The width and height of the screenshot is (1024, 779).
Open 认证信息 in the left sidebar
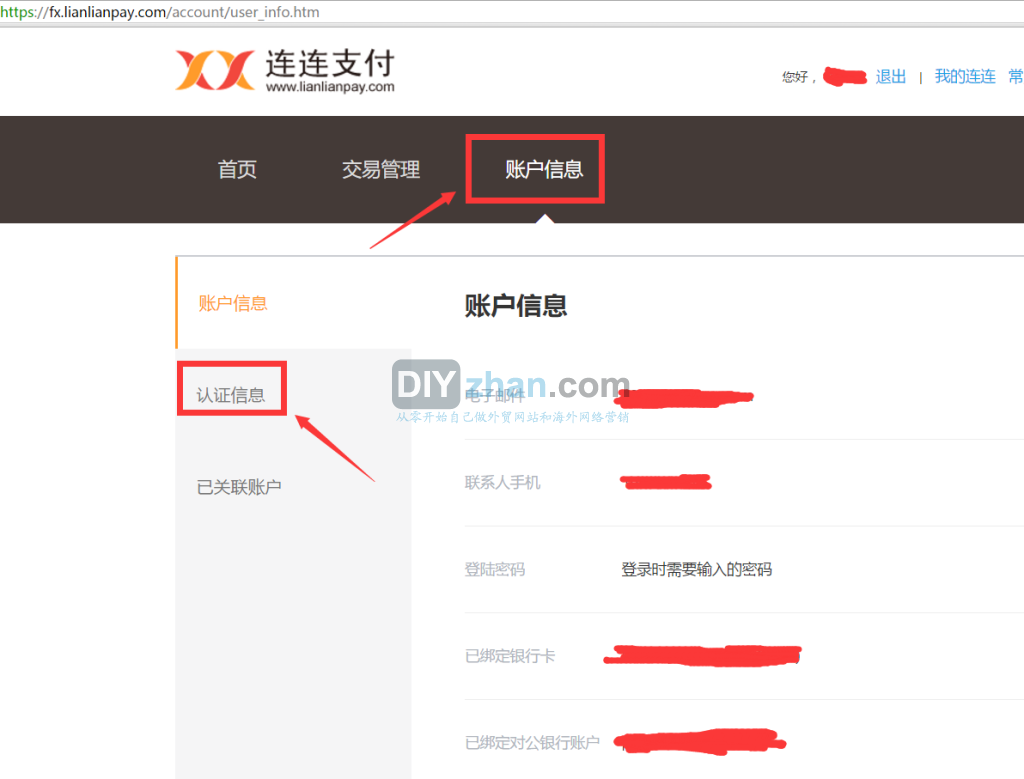(231, 395)
